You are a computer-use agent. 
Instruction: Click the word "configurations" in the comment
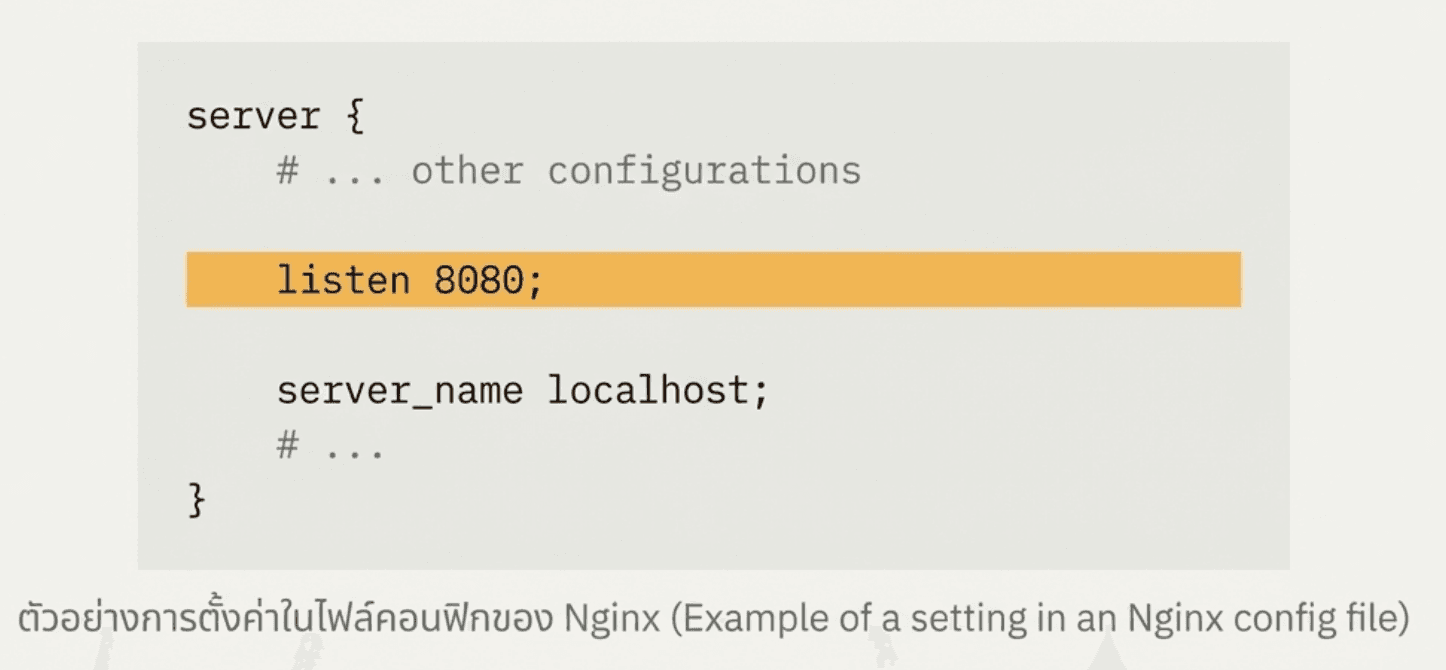[704, 171]
